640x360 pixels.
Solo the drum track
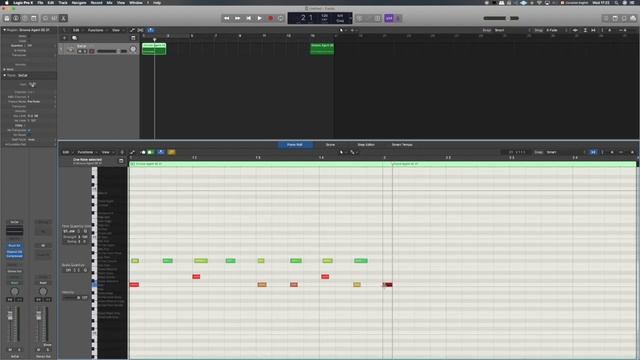click(x=85, y=51)
